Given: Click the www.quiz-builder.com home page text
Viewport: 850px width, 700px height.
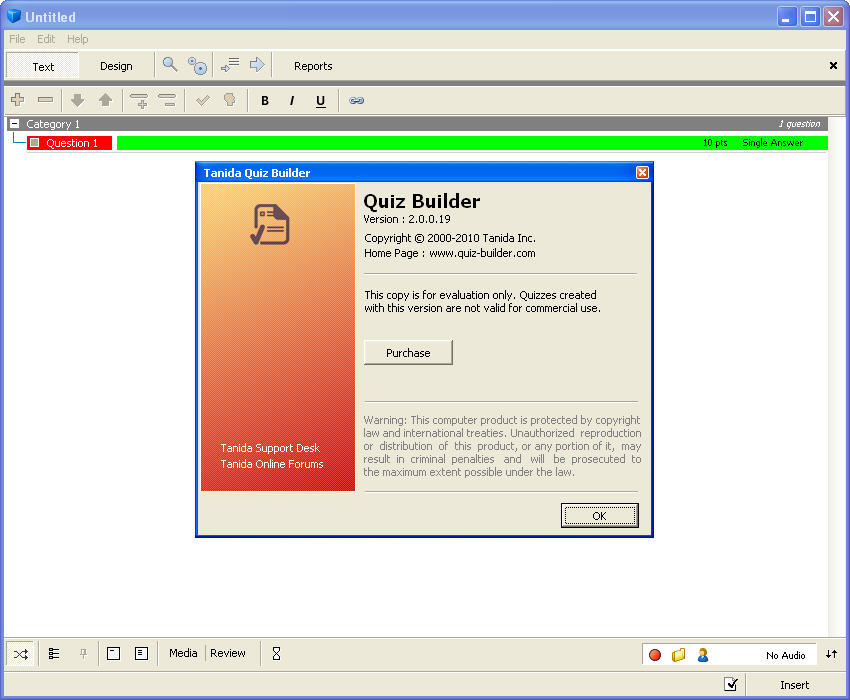Looking at the screenshot, I should point(482,253).
